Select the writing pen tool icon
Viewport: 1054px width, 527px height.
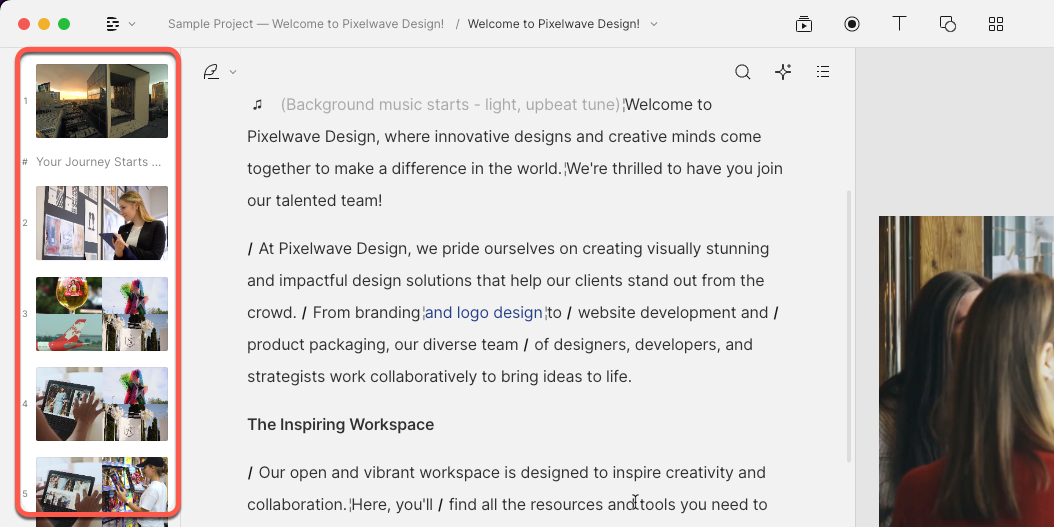(211, 72)
